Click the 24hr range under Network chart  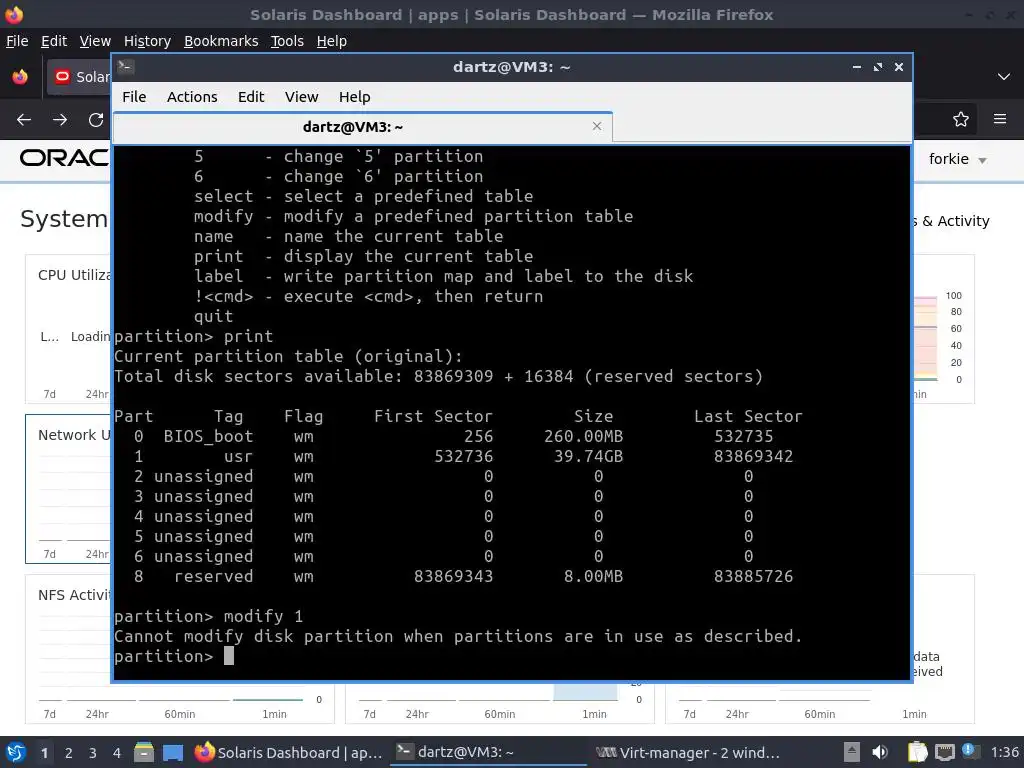pyautogui.click(x=97, y=554)
